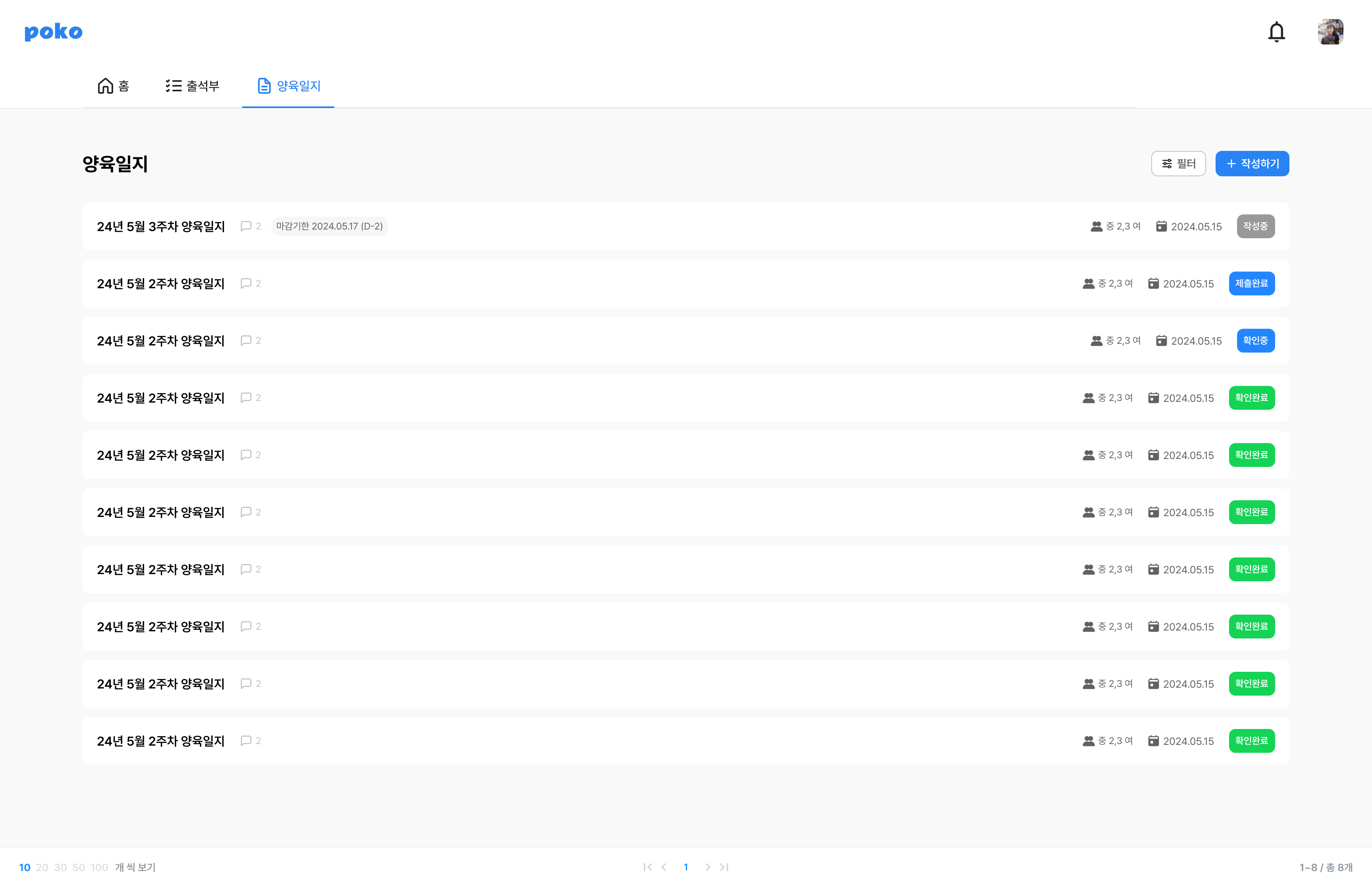1372x887 pixels.
Task: Go to the 홈 tab
Action: 114,86
